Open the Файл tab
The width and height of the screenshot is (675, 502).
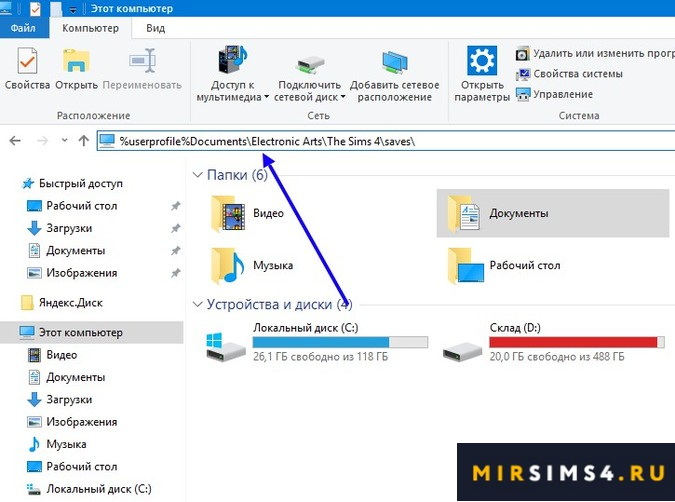23,28
